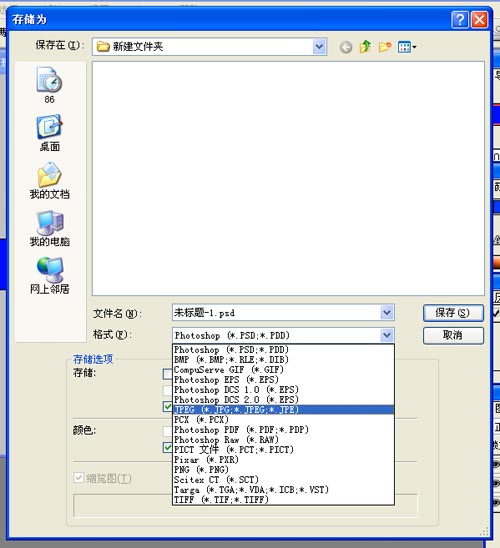The height and width of the screenshot is (548, 500).
Task: Select JPEG format from the list
Action: [283, 410]
